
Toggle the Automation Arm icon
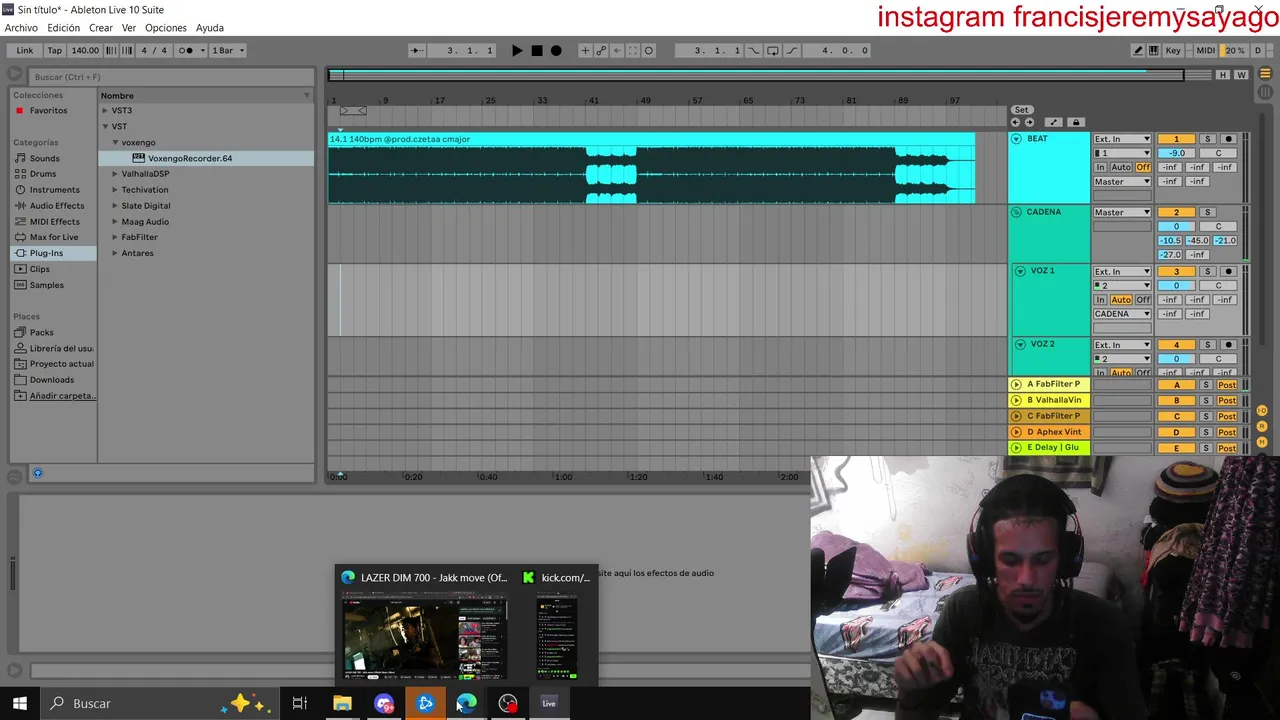pos(601,51)
